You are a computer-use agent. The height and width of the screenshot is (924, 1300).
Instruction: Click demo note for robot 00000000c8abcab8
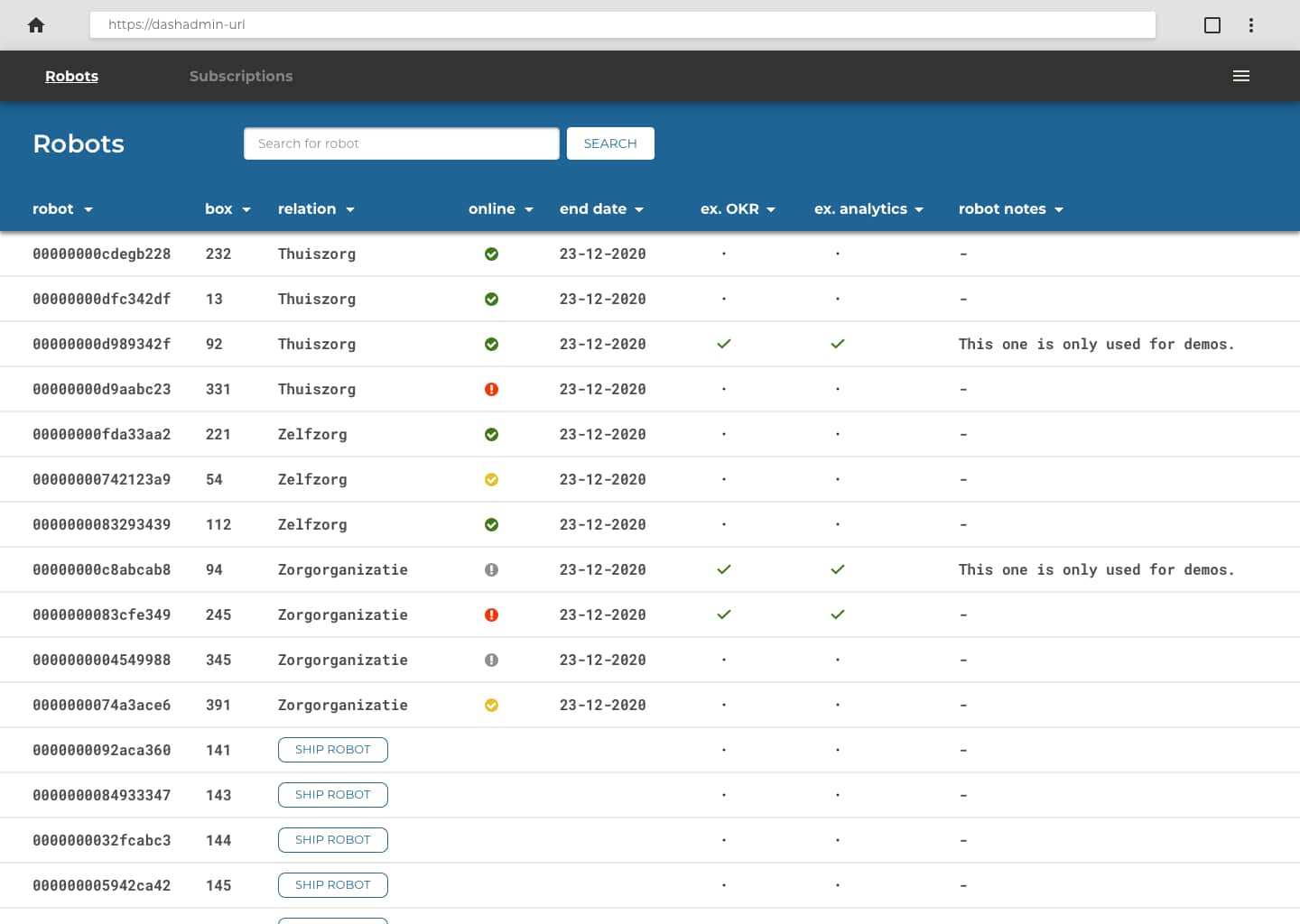click(1096, 569)
